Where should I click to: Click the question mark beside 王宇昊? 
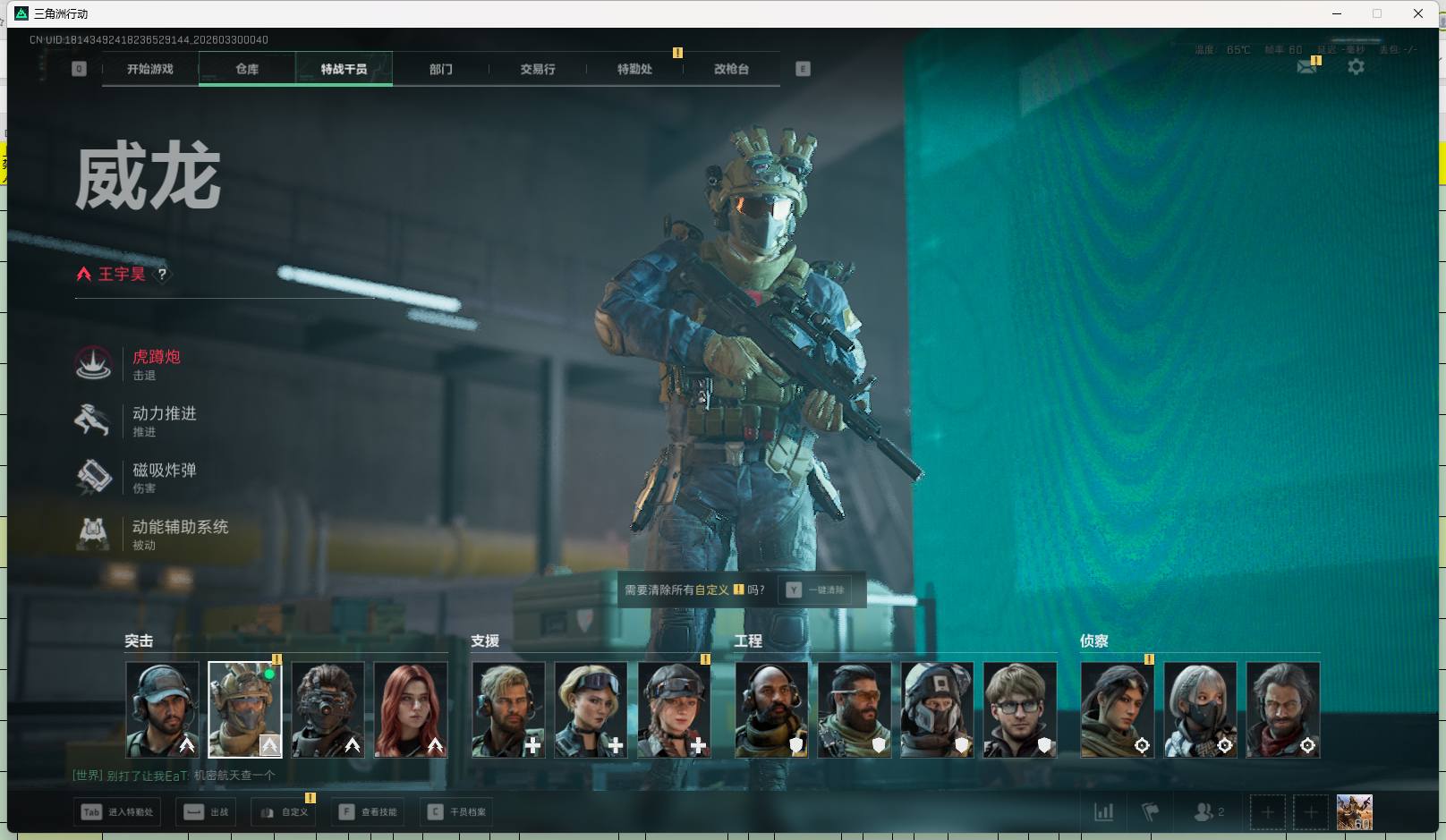162,274
